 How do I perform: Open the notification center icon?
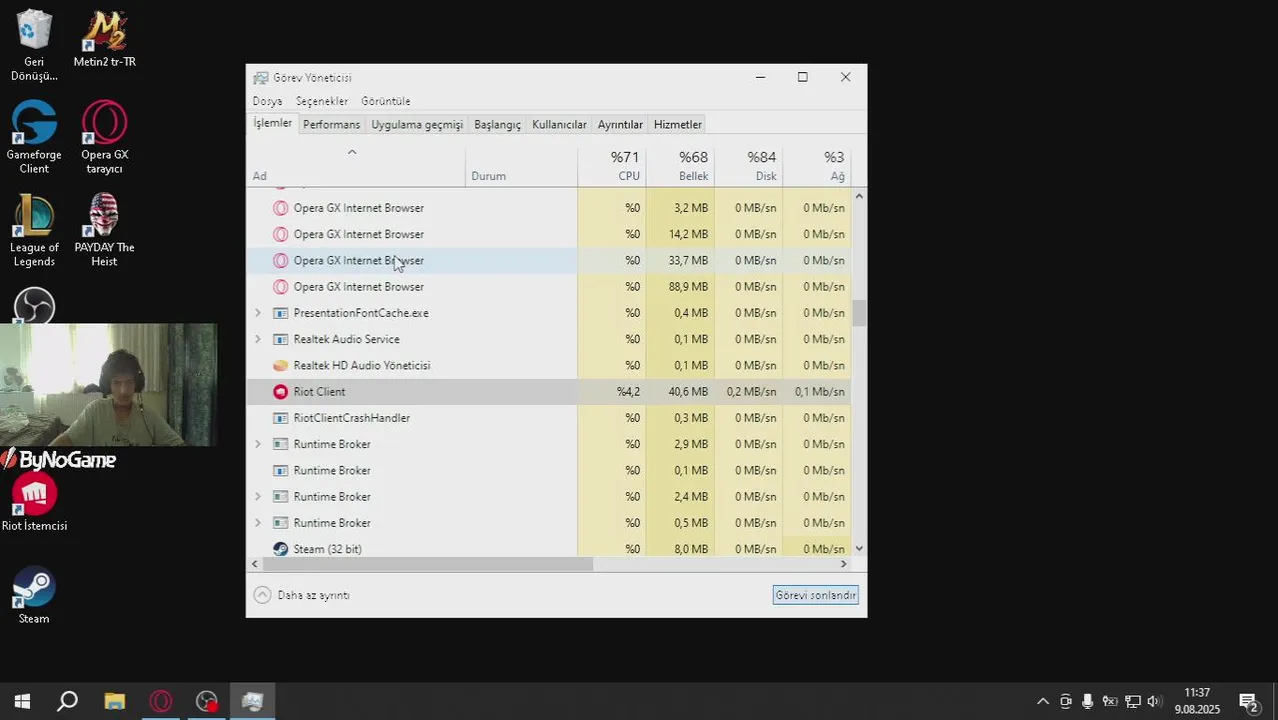click(x=1248, y=702)
